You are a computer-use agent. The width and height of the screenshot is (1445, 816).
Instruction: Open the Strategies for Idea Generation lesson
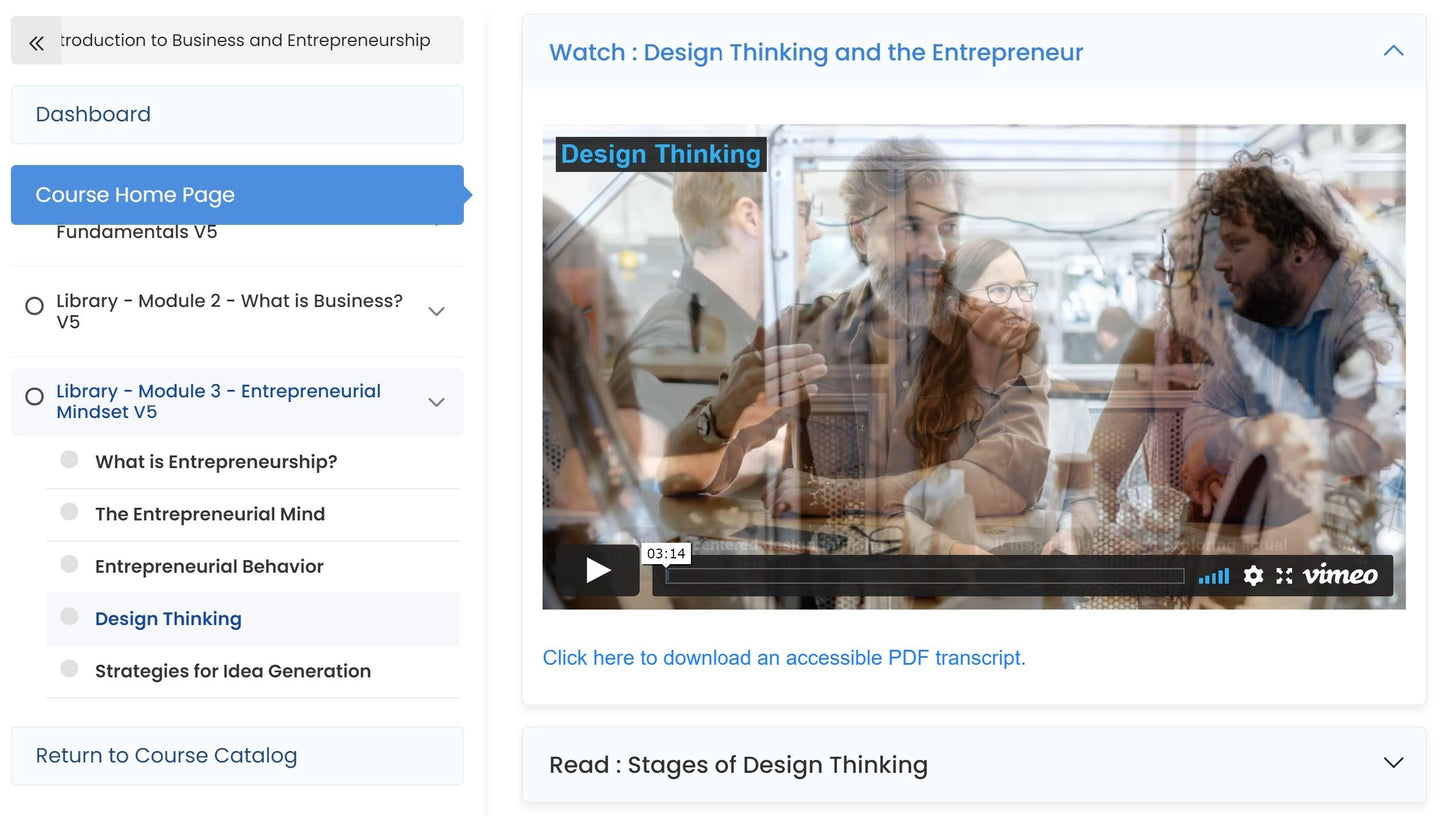click(x=232, y=671)
